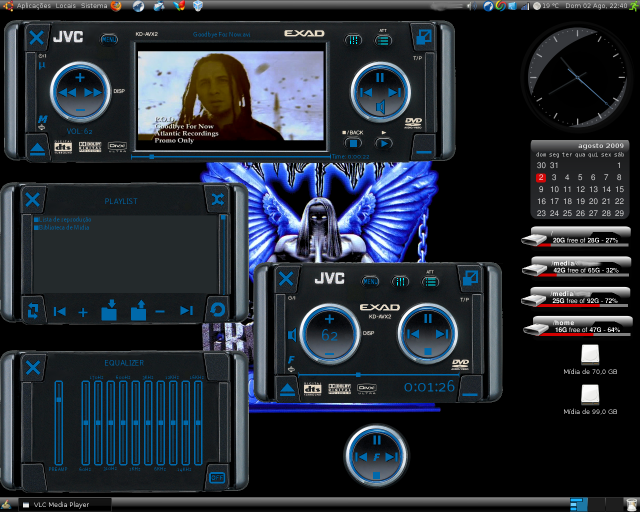The height and width of the screenshot is (512, 640).
Task: Launch Firefox from the top panel
Action: pyautogui.click(x=116, y=6)
